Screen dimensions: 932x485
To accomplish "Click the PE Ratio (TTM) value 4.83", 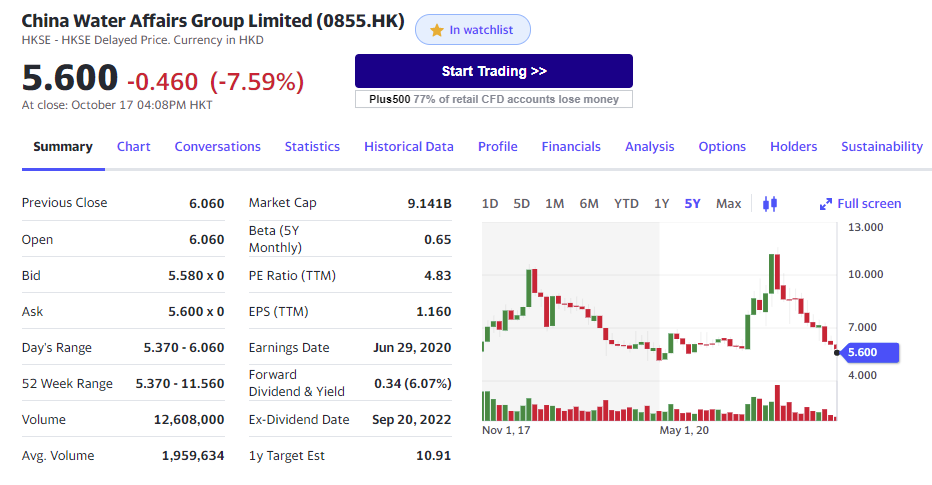I will pyautogui.click(x=437, y=276).
